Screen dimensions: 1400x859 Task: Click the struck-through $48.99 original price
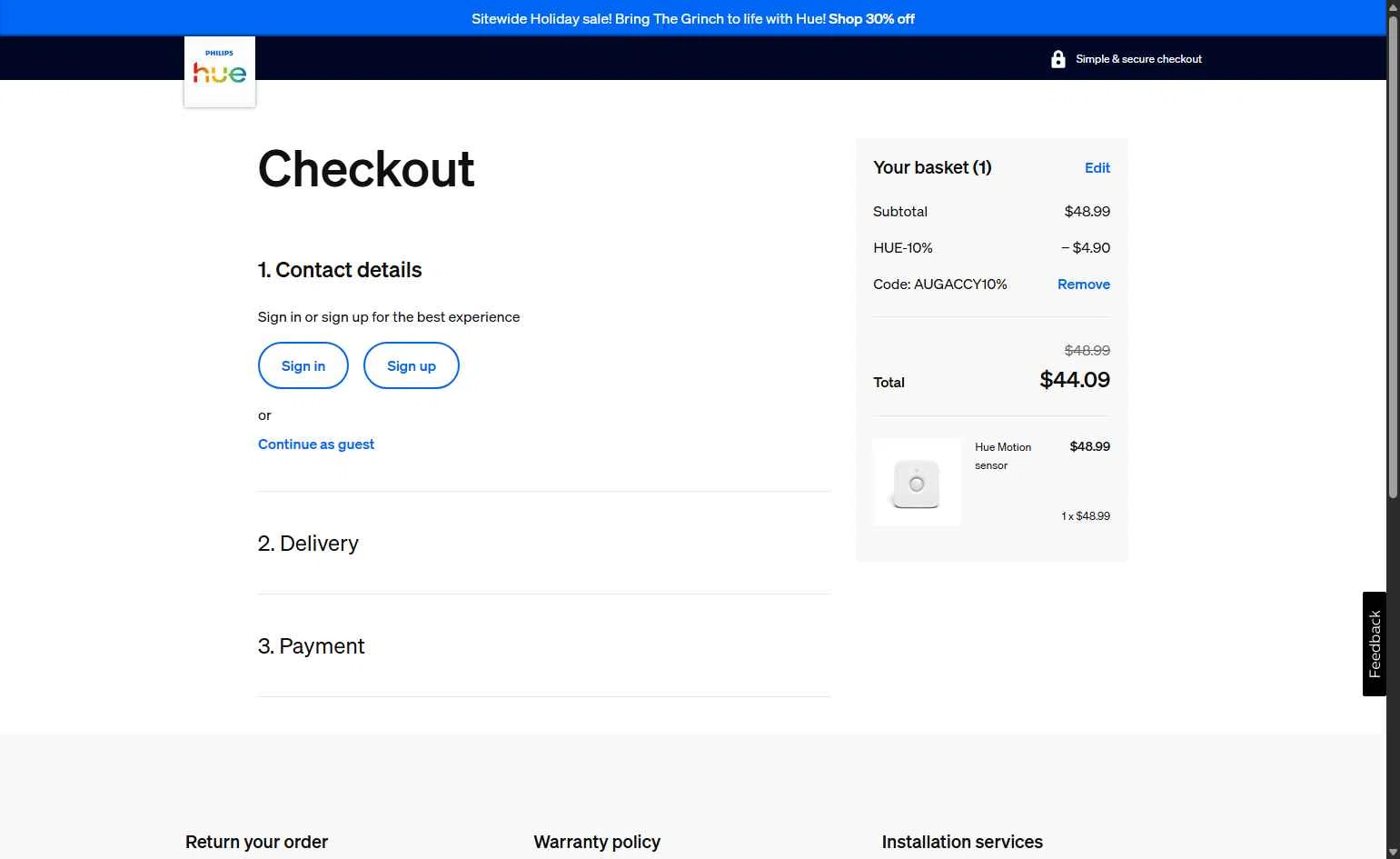pos(1087,350)
